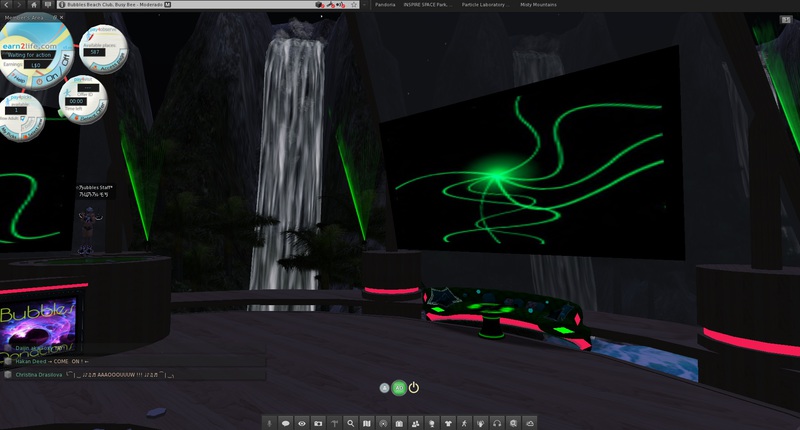Click the Speak microphone icon in bottom toolbar
Image resolution: width=800 pixels, height=430 pixels.
[x=271, y=423]
